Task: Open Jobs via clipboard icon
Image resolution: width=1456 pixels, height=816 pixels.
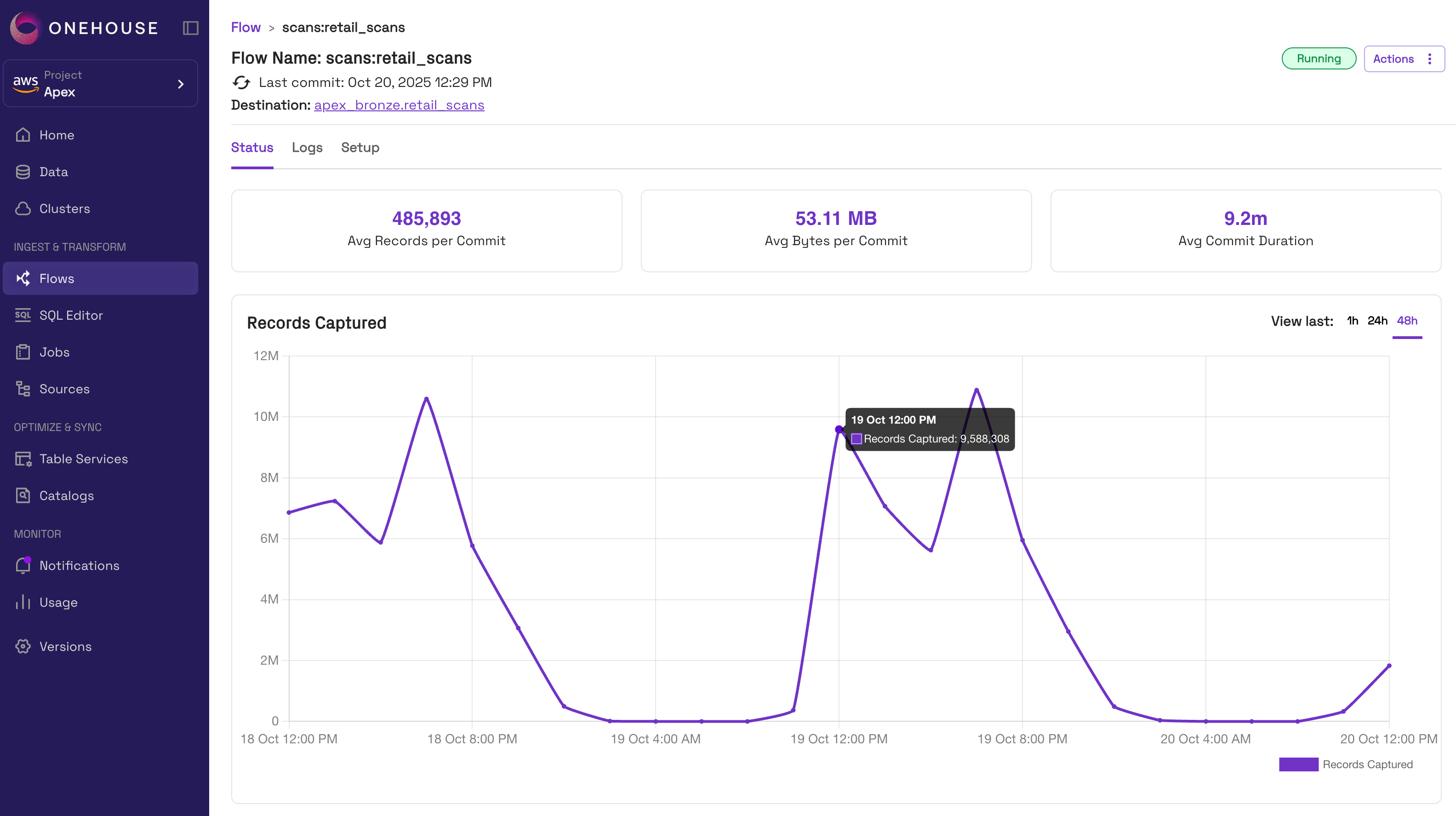Action: [23, 352]
